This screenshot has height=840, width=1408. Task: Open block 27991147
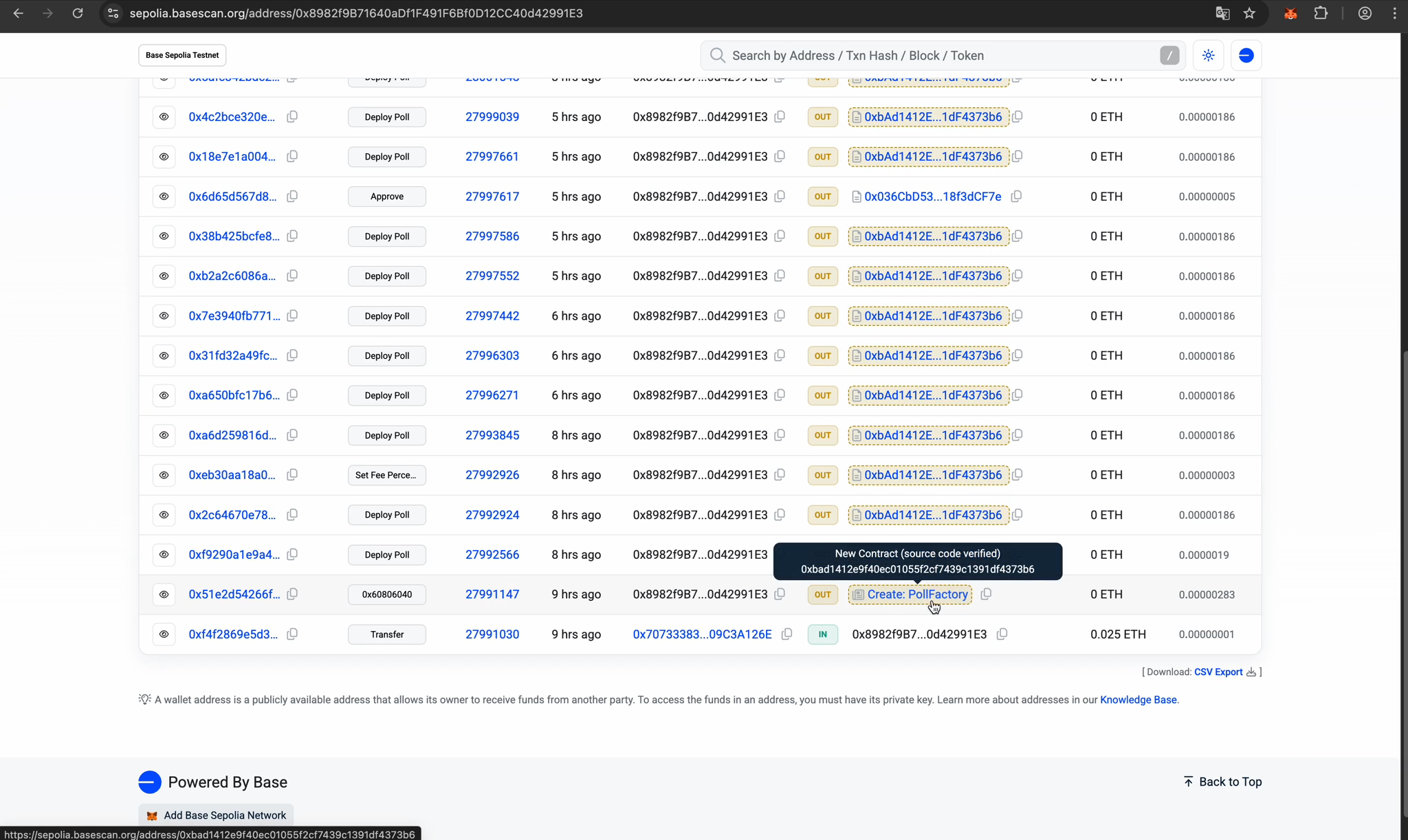[492, 595]
